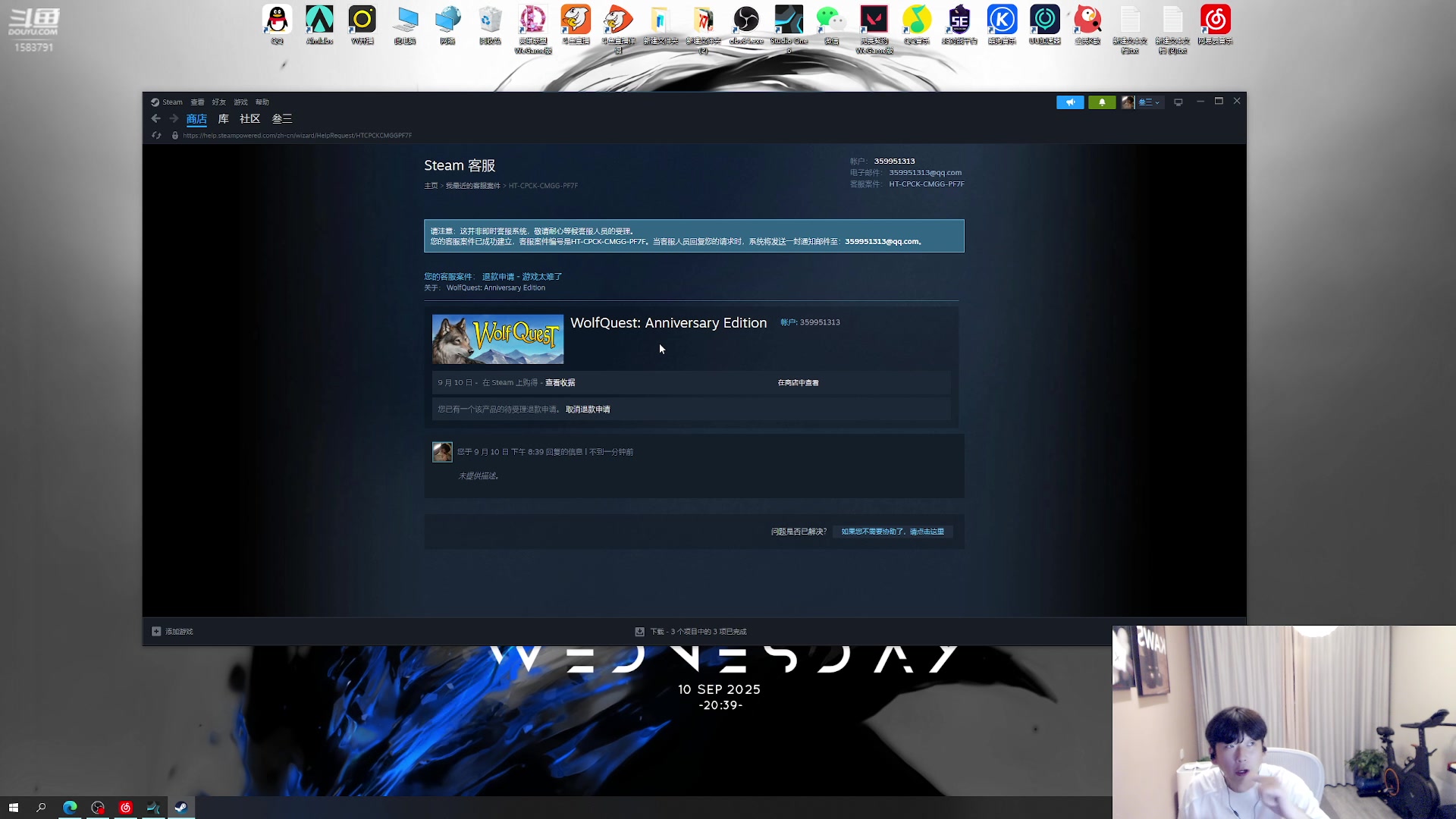The image size is (1456, 819).
Task: Open Steam notifications bell
Action: [1102, 102]
